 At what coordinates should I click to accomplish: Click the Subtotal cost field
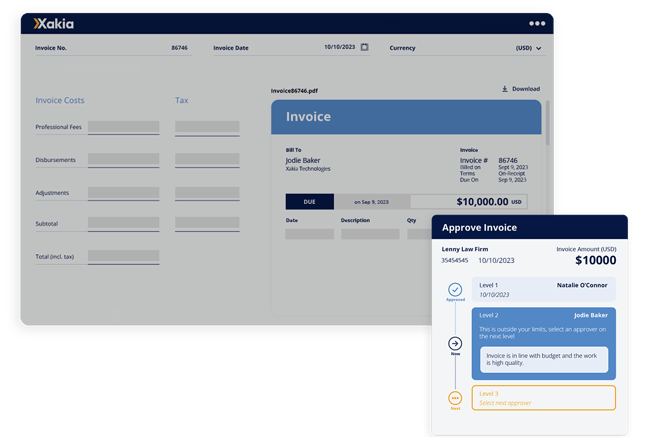click(x=124, y=224)
